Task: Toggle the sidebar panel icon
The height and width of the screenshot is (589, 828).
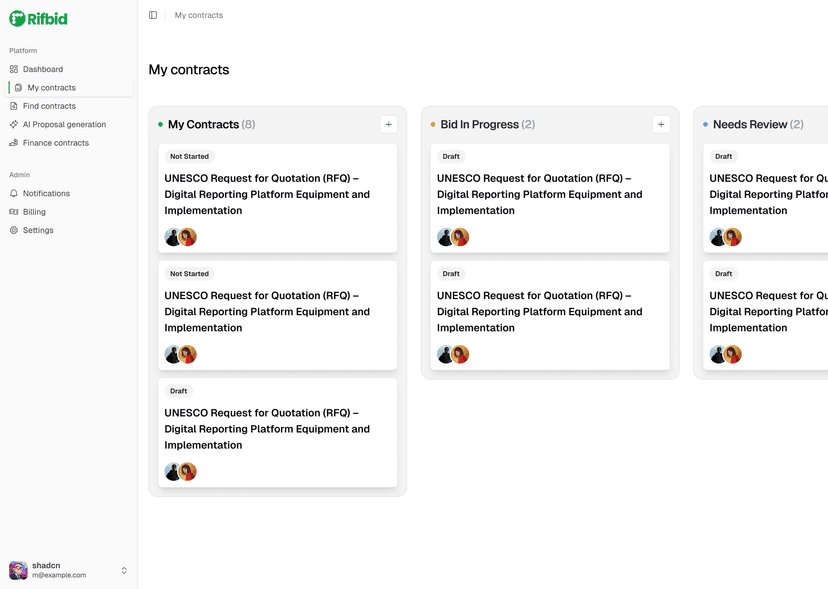Action: tap(153, 15)
